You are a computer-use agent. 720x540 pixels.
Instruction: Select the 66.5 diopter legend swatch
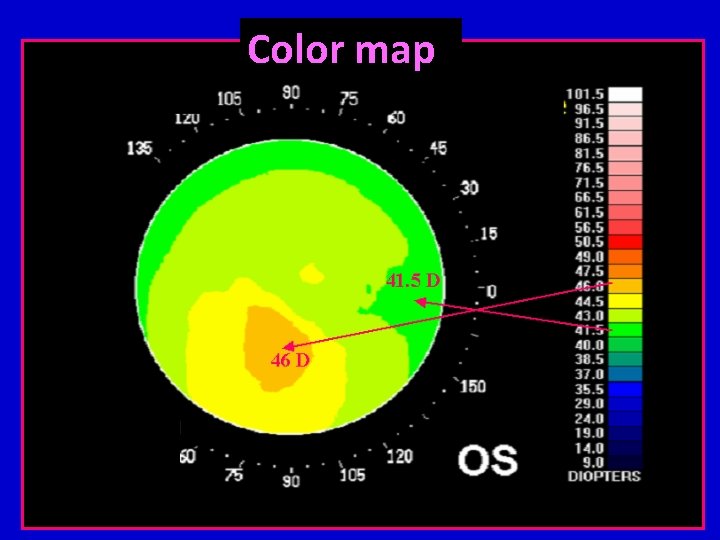click(x=625, y=197)
